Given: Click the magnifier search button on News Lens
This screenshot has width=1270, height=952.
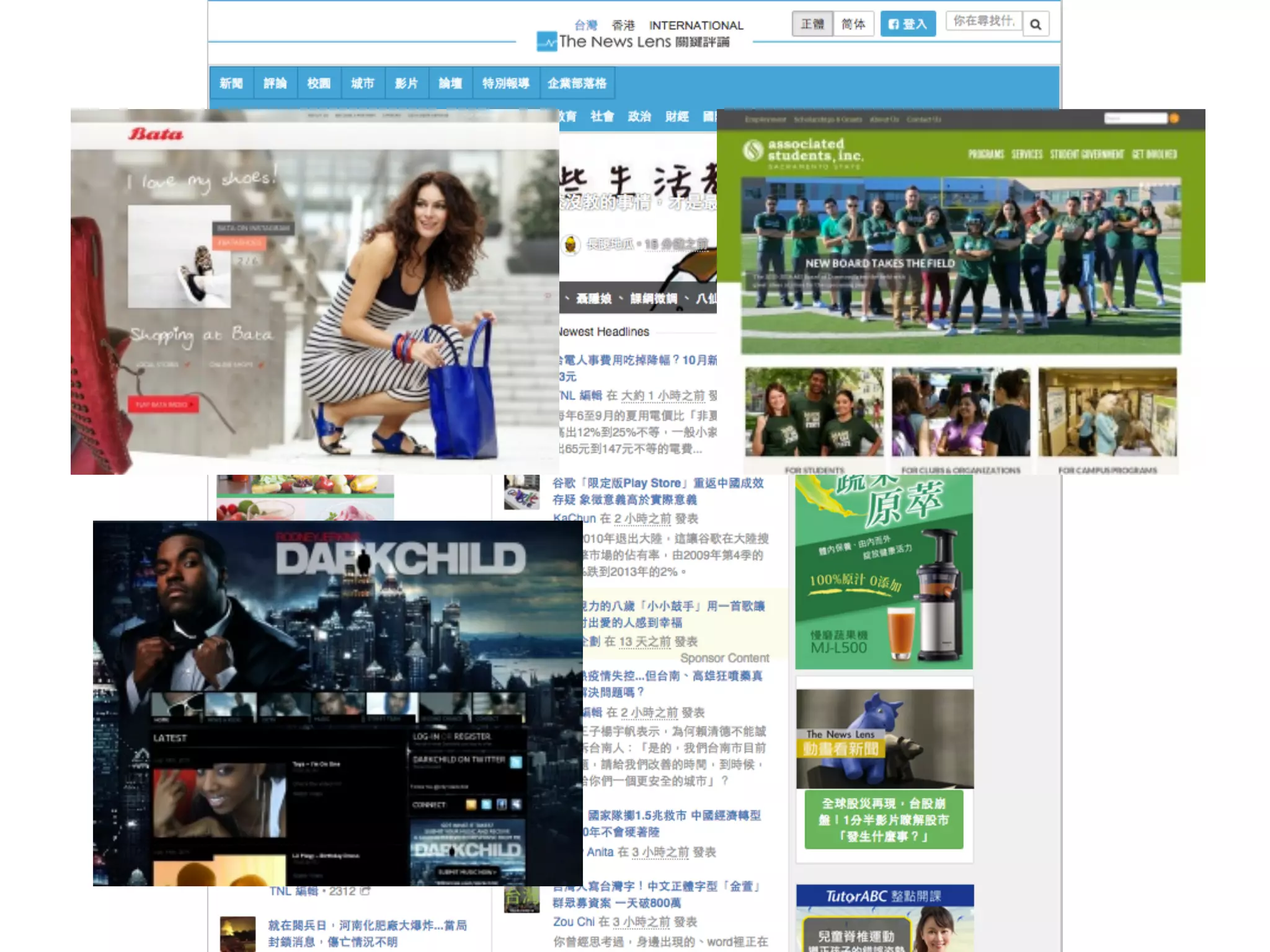Looking at the screenshot, I should [x=1036, y=24].
